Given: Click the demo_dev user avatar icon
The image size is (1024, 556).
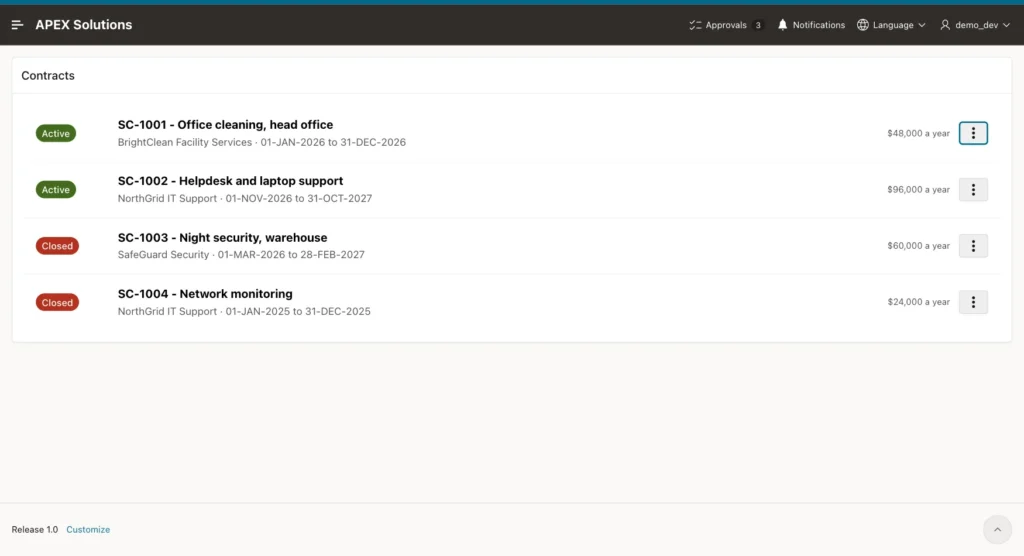Looking at the screenshot, I should 945,25.
